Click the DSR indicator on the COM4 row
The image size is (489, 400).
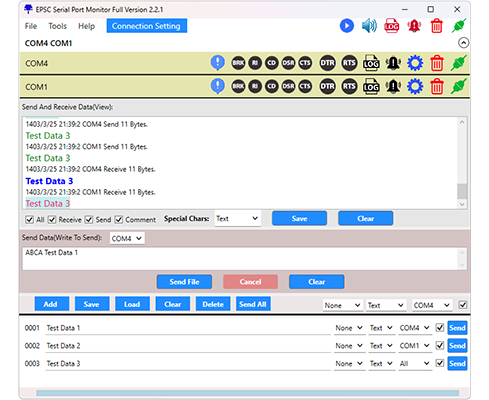(x=288, y=63)
